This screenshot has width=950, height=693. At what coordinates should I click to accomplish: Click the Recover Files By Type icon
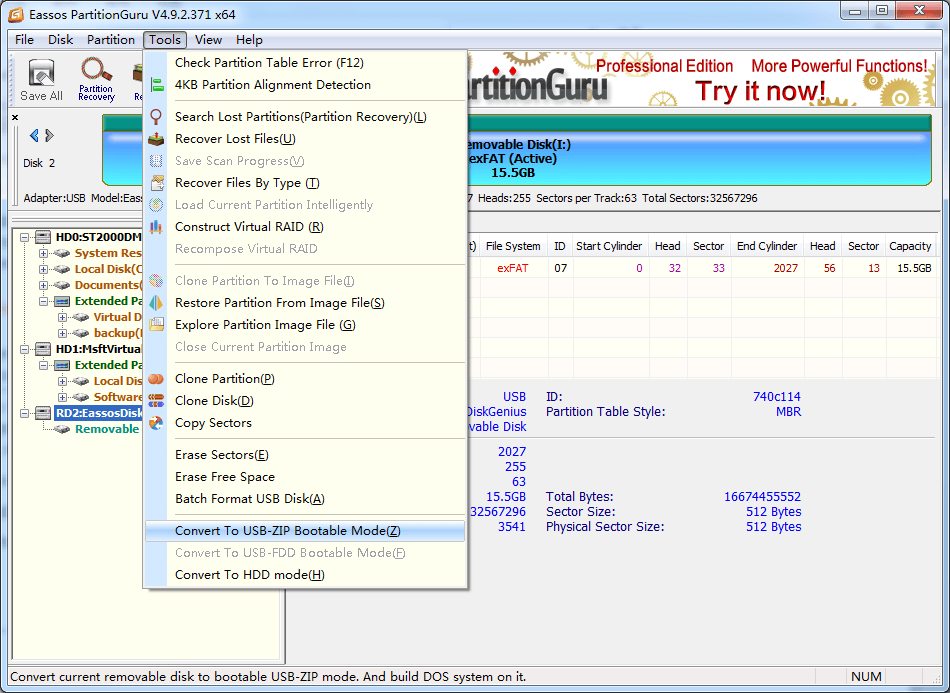(157, 183)
